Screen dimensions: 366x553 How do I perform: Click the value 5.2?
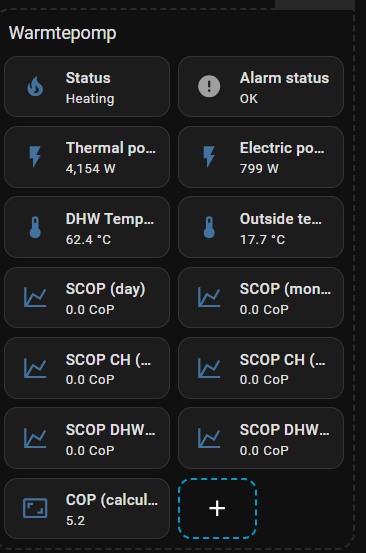coord(75,521)
